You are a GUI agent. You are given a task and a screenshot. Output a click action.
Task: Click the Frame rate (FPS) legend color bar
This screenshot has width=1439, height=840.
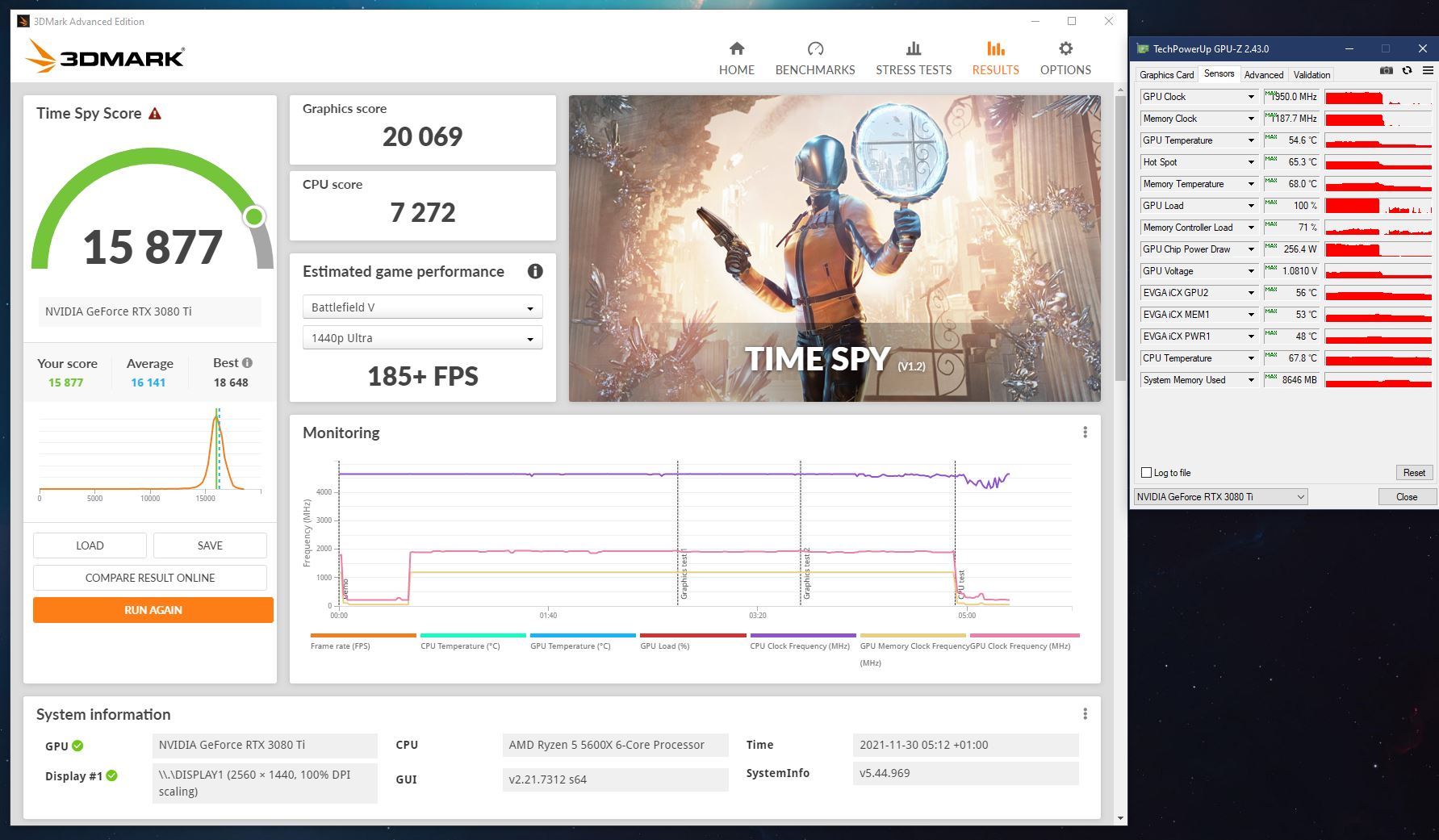(x=363, y=636)
